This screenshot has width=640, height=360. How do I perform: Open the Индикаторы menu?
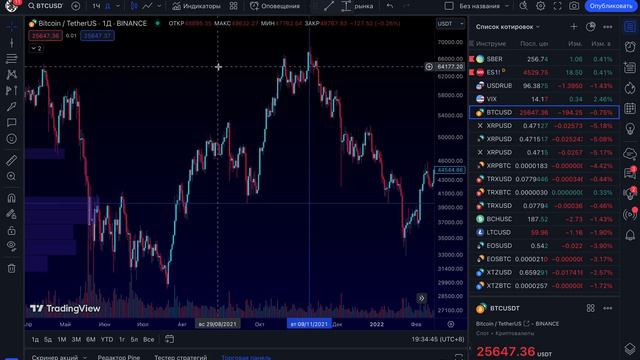[x=196, y=6]
